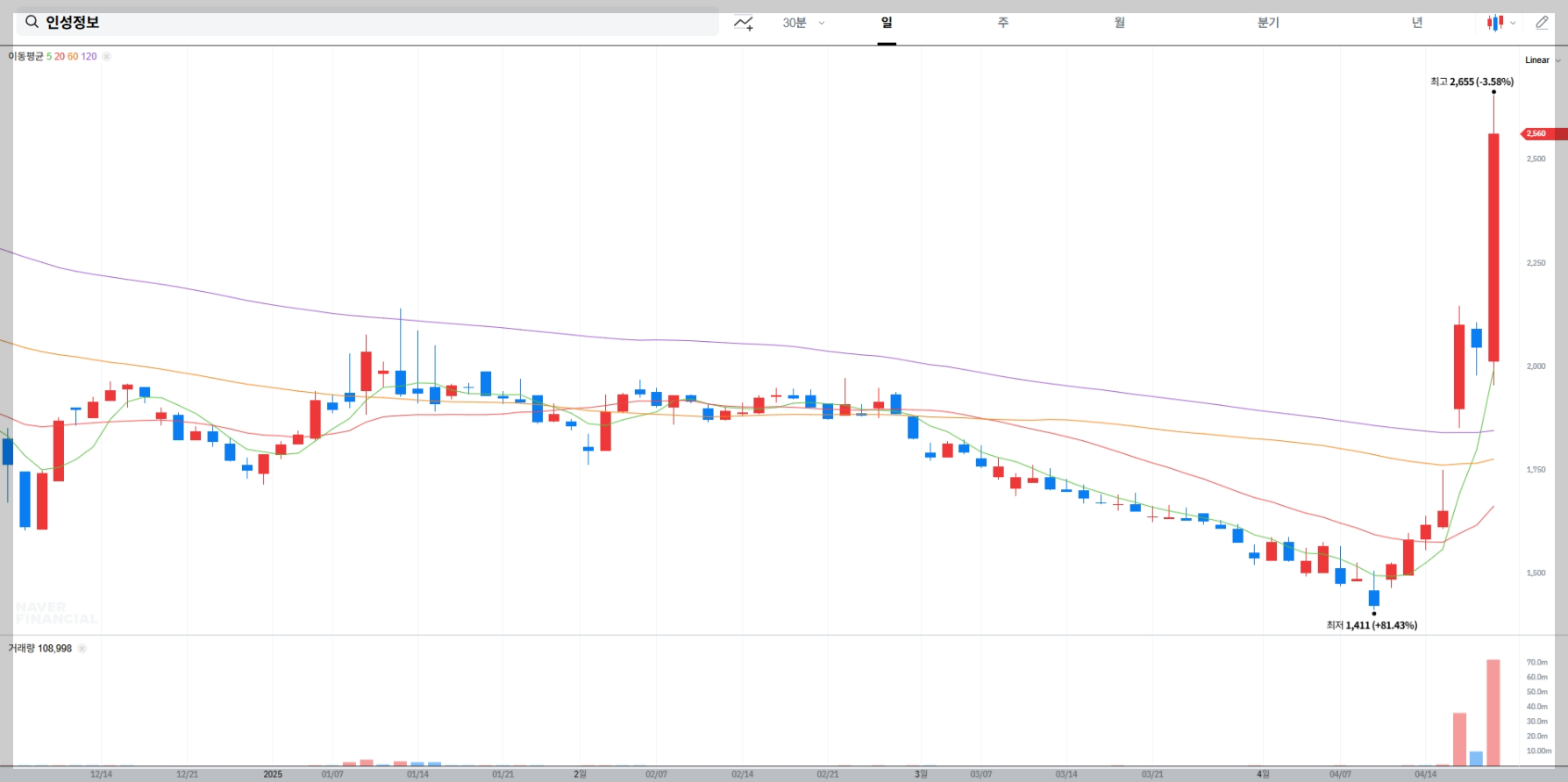Image resolution: width=1568 pixels, height=782 pixels.
Task: Click the magnifier search icon
Action: (32, 22)
